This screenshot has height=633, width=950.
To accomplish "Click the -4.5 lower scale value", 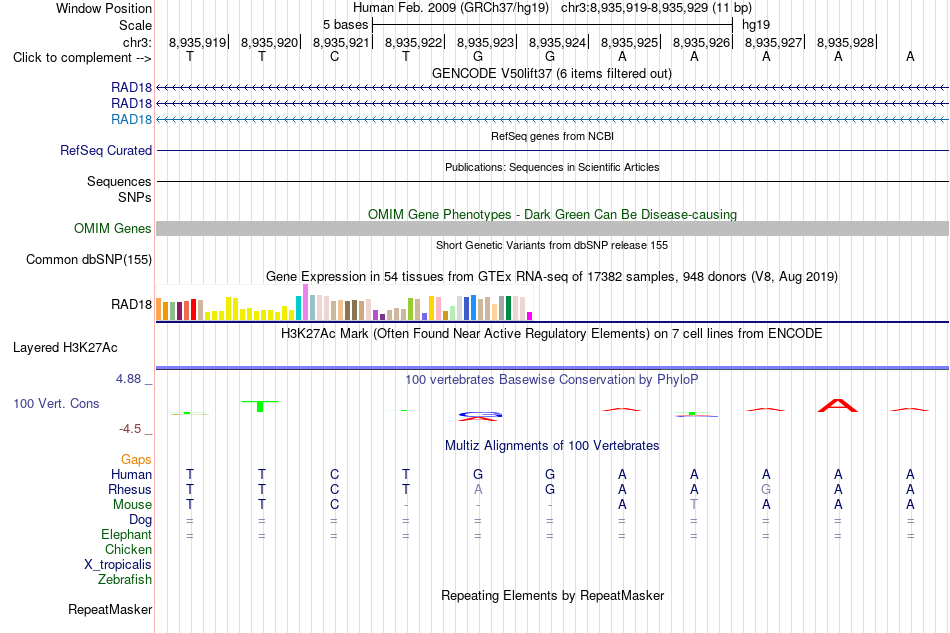I will pos(130,429).
